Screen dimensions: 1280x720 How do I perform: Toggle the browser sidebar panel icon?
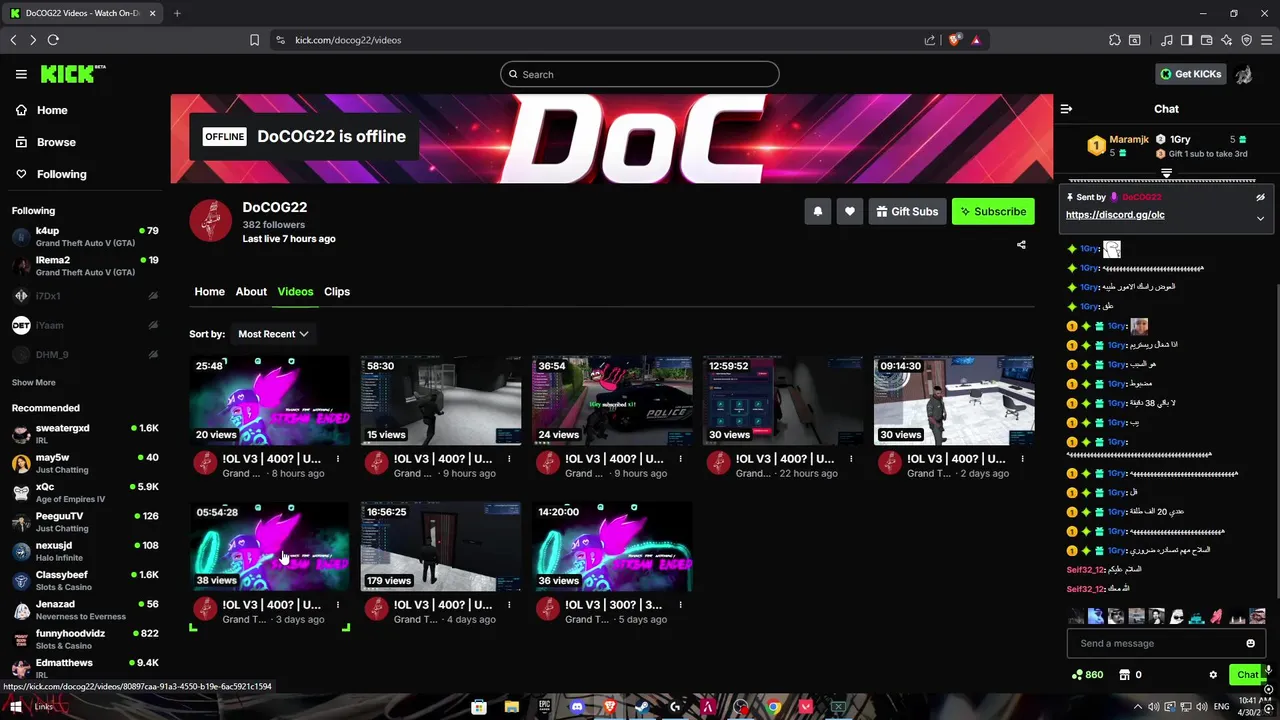(1186, 40)
